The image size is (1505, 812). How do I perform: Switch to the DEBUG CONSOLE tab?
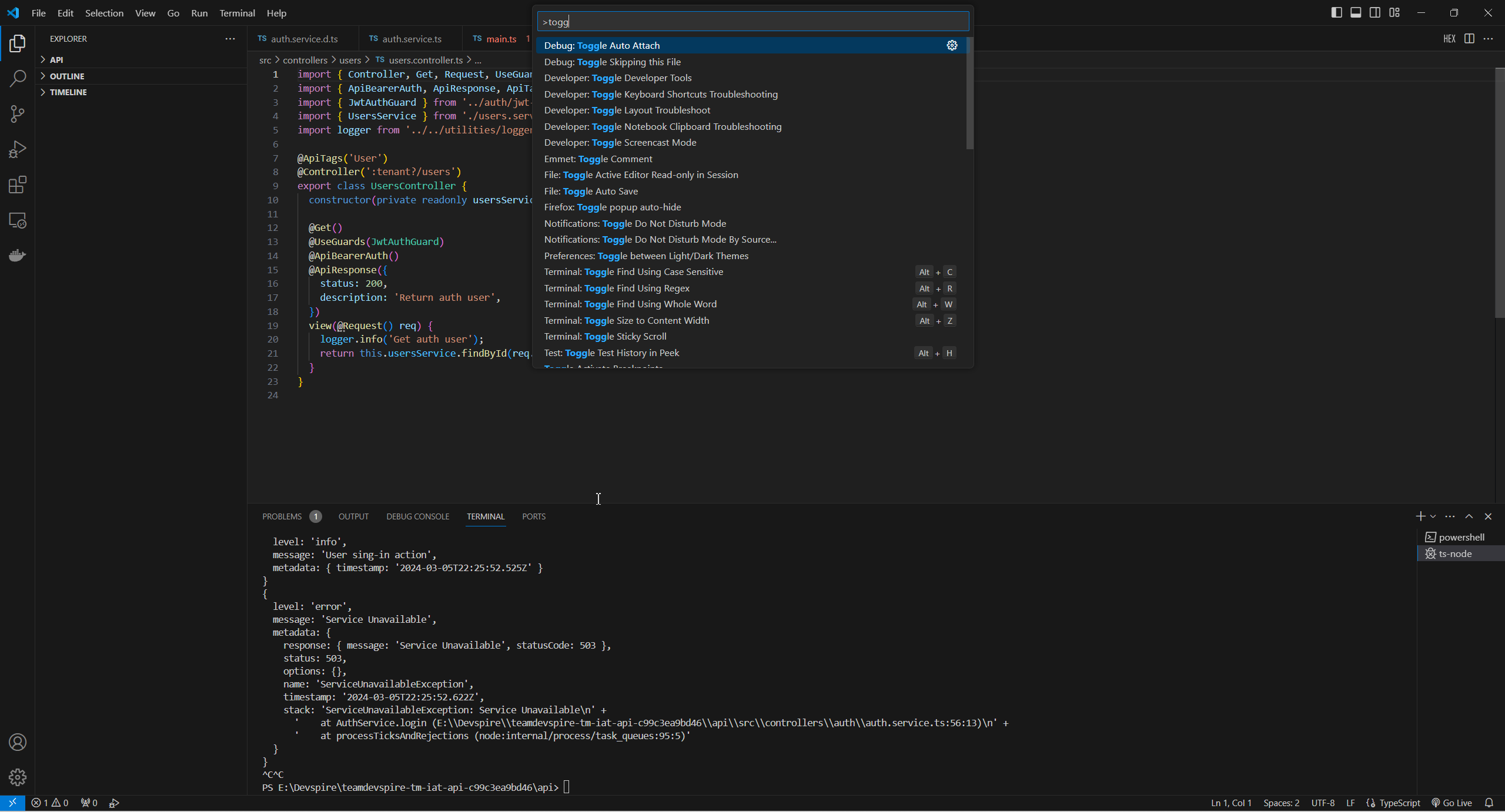[x=417, y=516]
